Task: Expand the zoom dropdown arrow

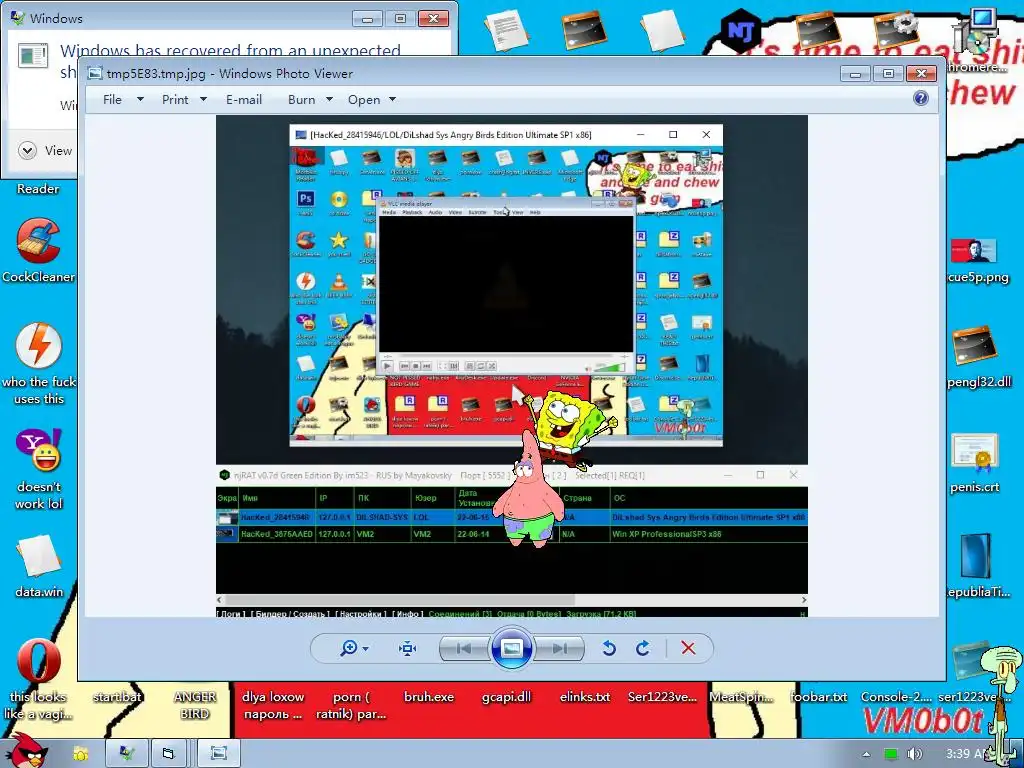Action: click(366, 648)
